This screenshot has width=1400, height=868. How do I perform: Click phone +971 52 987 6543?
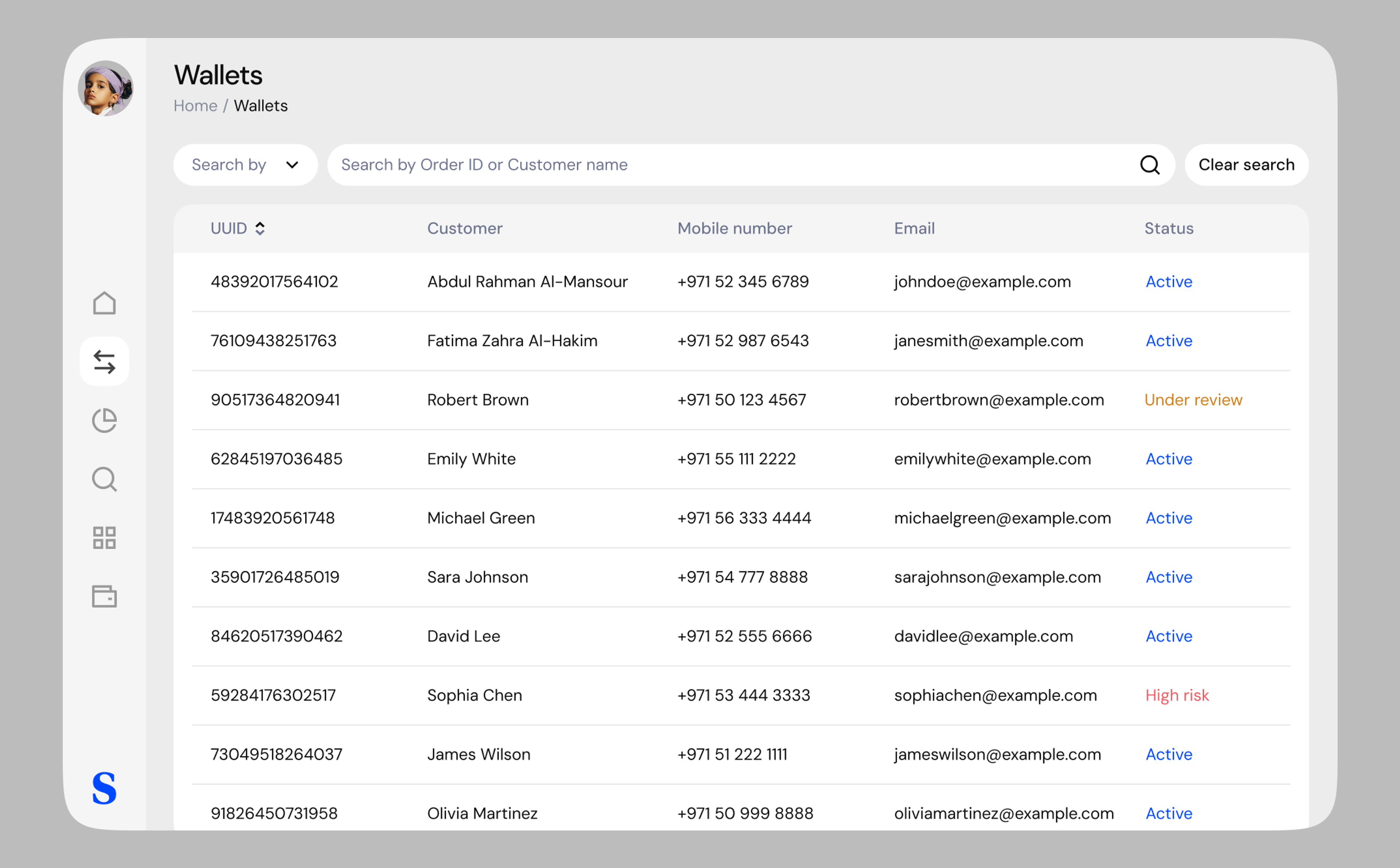(x=743, y=341)
